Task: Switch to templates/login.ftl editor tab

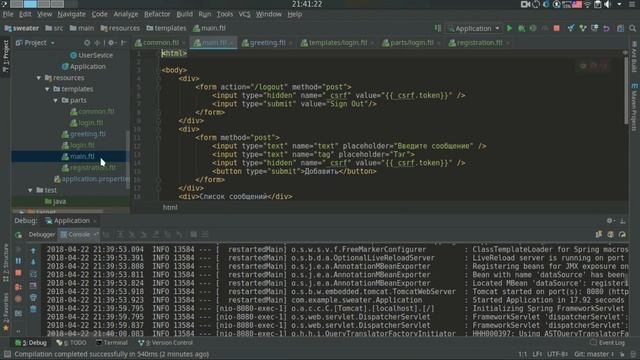Action: coord(338,42)
